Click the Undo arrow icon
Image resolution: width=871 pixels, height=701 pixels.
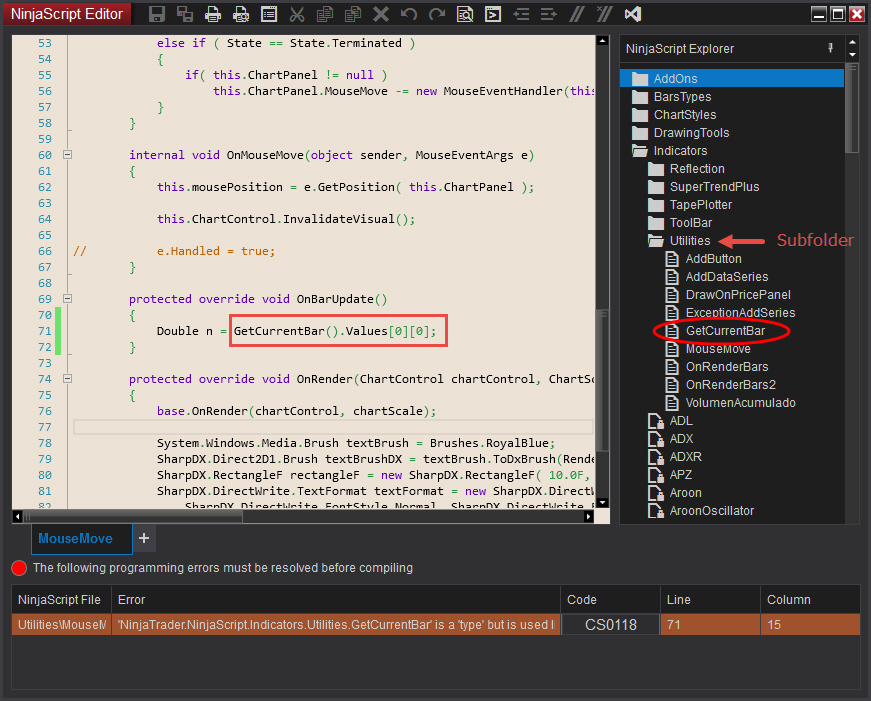[x=409, y=14]
